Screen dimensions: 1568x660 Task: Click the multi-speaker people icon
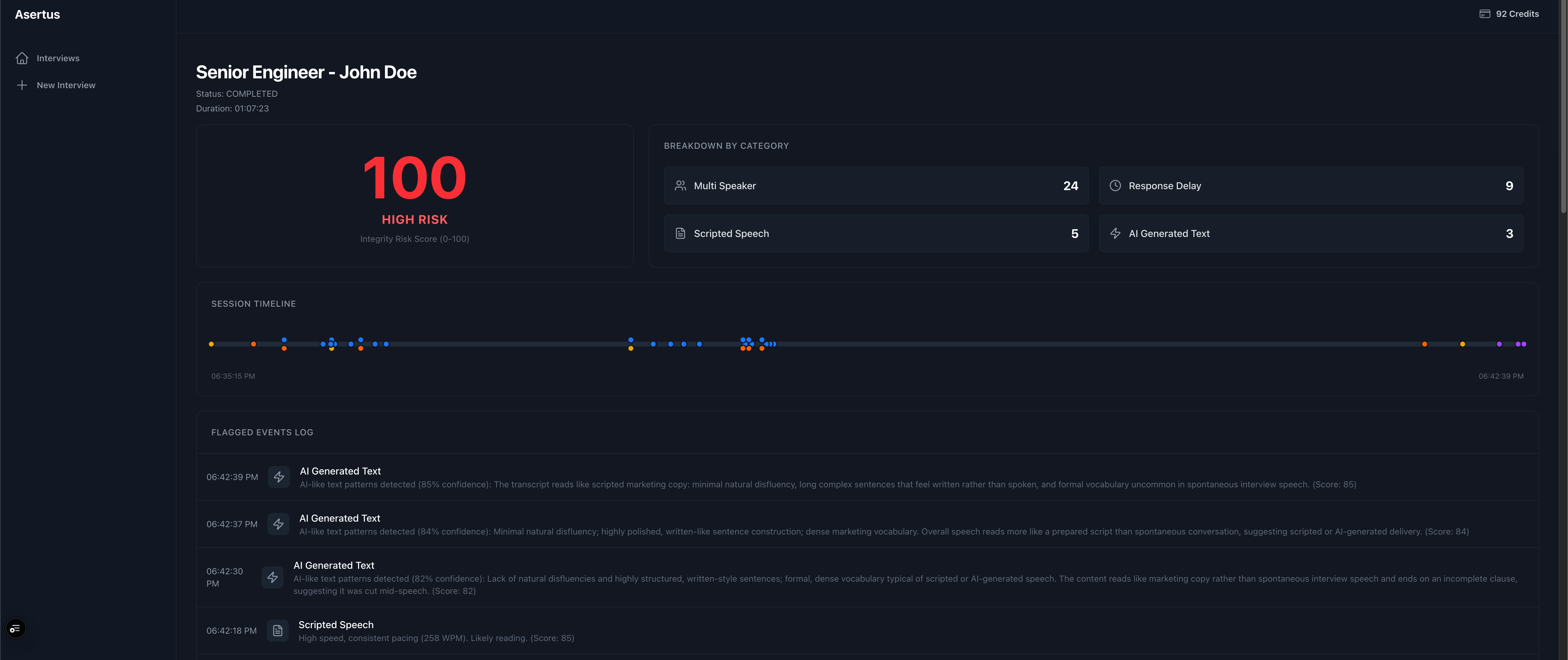click(680, 186)
